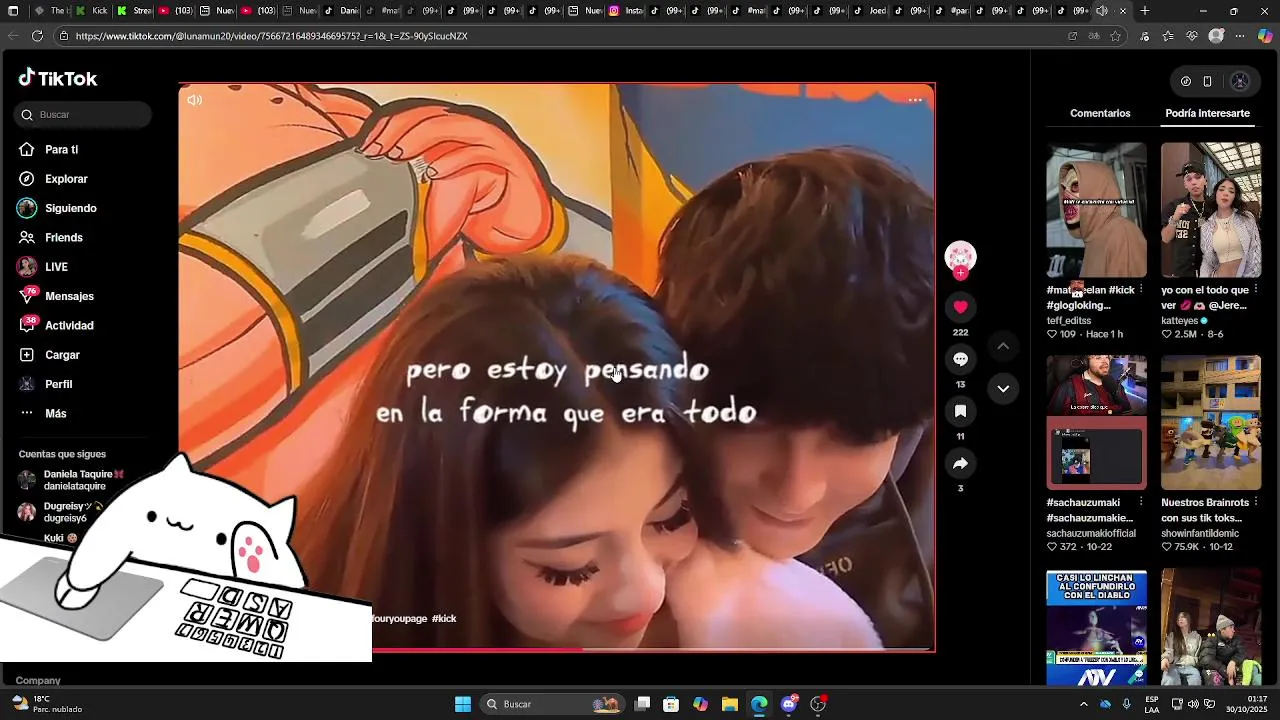Viewport: 1280px width, 720px height.
Task: Expand hidden system tray icons
Action: pos(1083,704)
